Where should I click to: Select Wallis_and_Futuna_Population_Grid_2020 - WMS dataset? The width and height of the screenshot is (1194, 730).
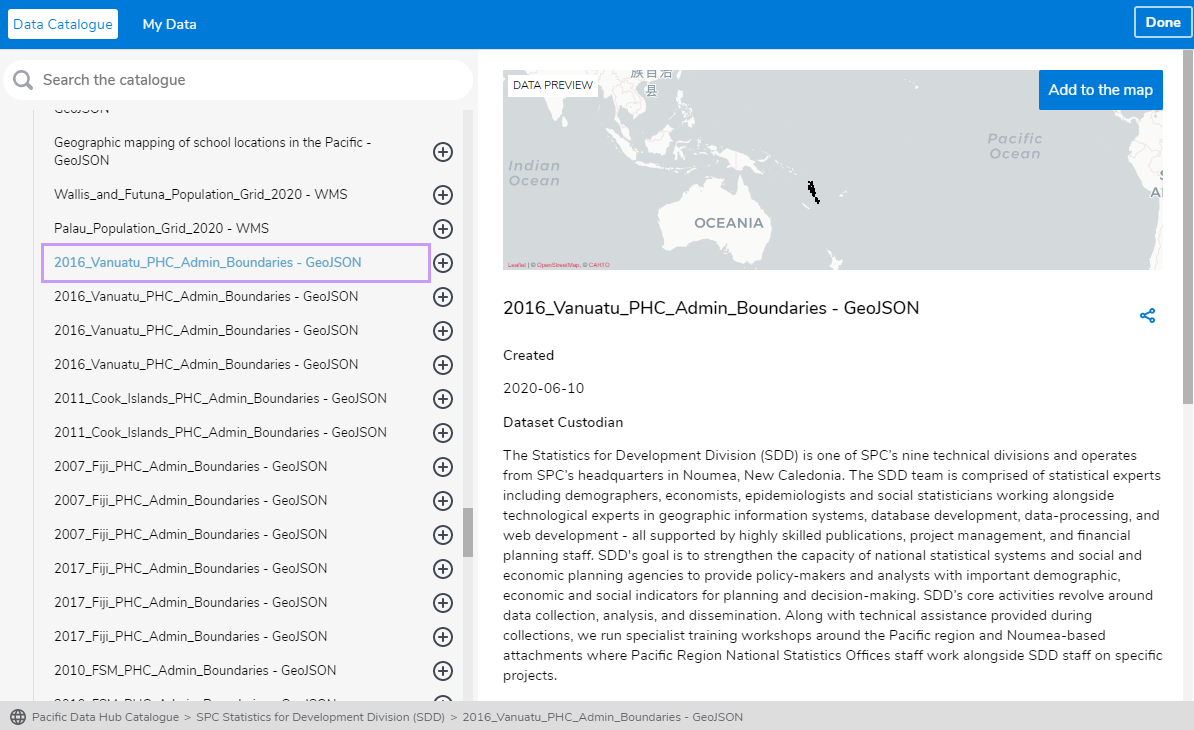click(x=200, y=194)
